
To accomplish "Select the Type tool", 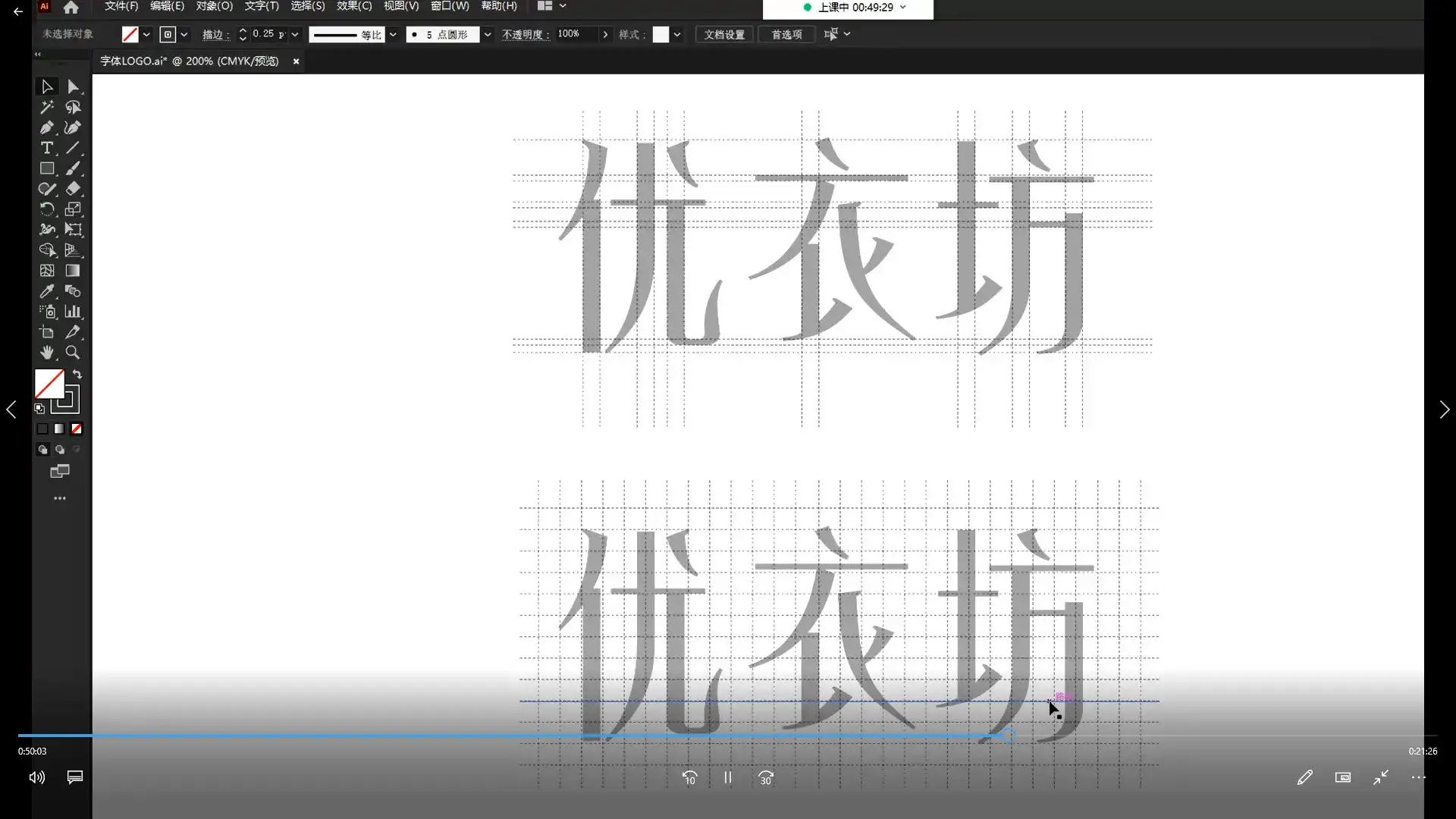I will pyautogui.click(x=47, y=148).
